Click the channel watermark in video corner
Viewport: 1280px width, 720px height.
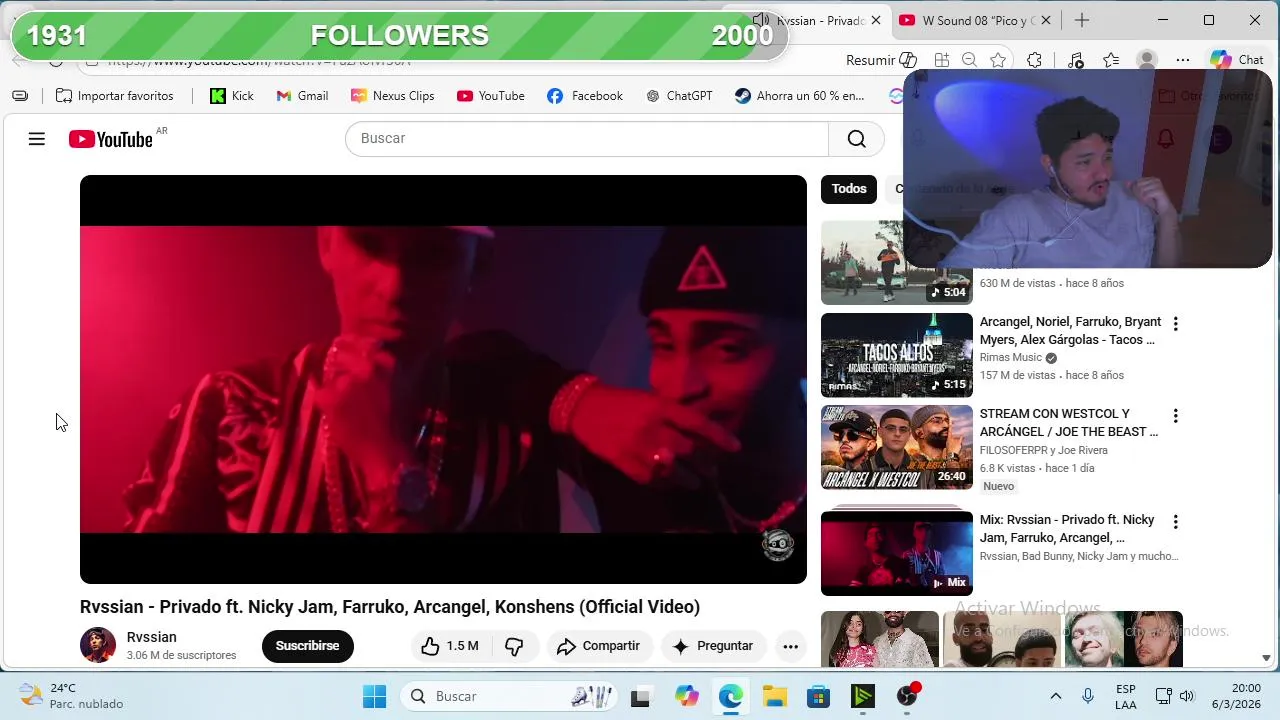[x=778, y=545]
